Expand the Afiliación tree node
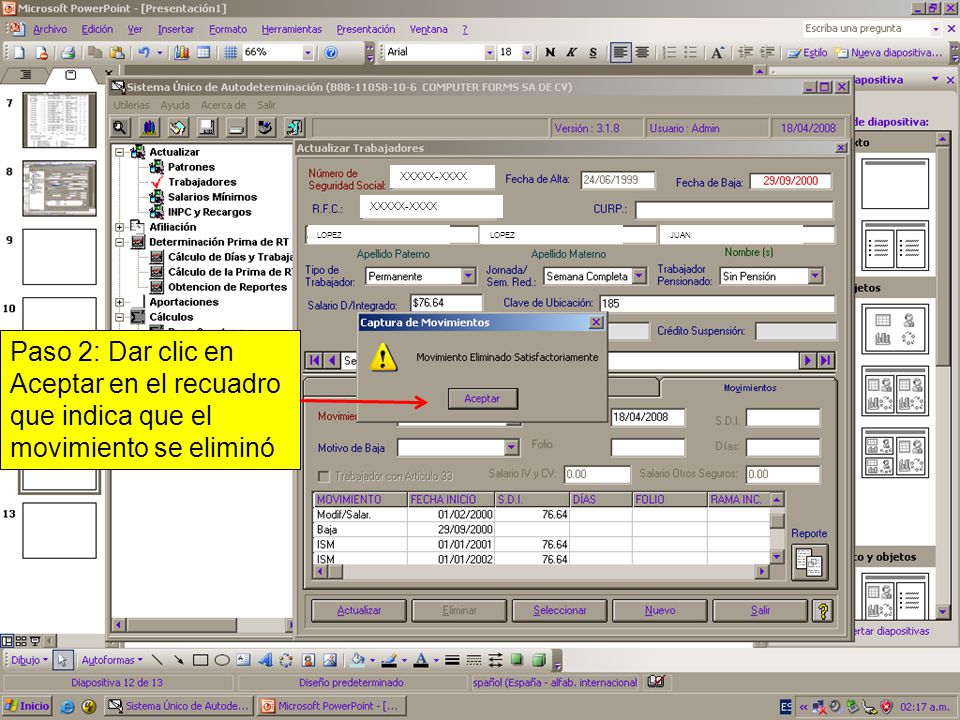The width and height of the screenshot is (960, 720). (119, 227)
